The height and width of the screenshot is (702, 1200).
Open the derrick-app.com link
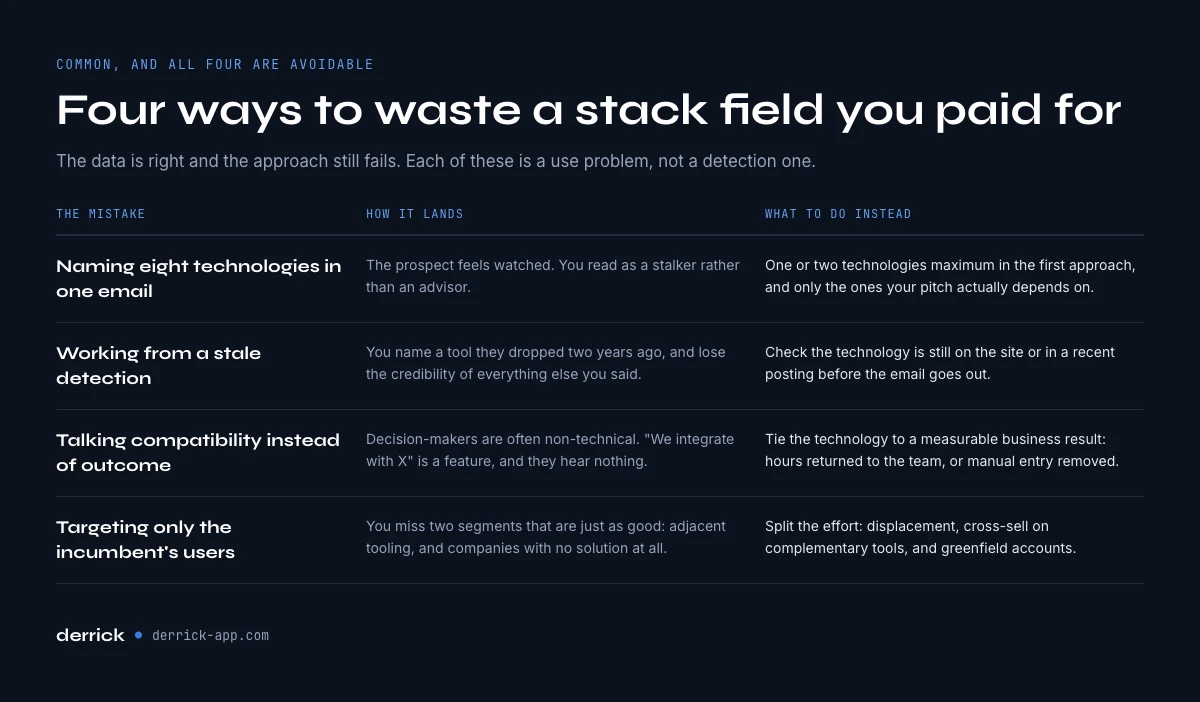(210, 635)
